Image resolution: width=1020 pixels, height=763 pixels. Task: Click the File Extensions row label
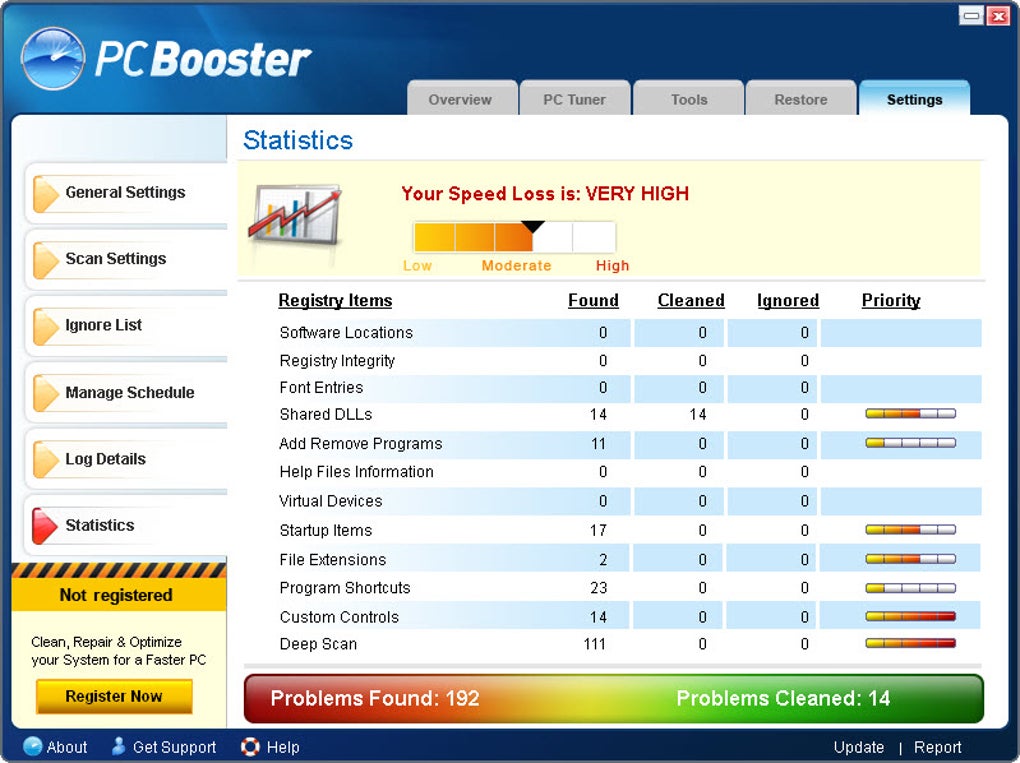(333, 559)
